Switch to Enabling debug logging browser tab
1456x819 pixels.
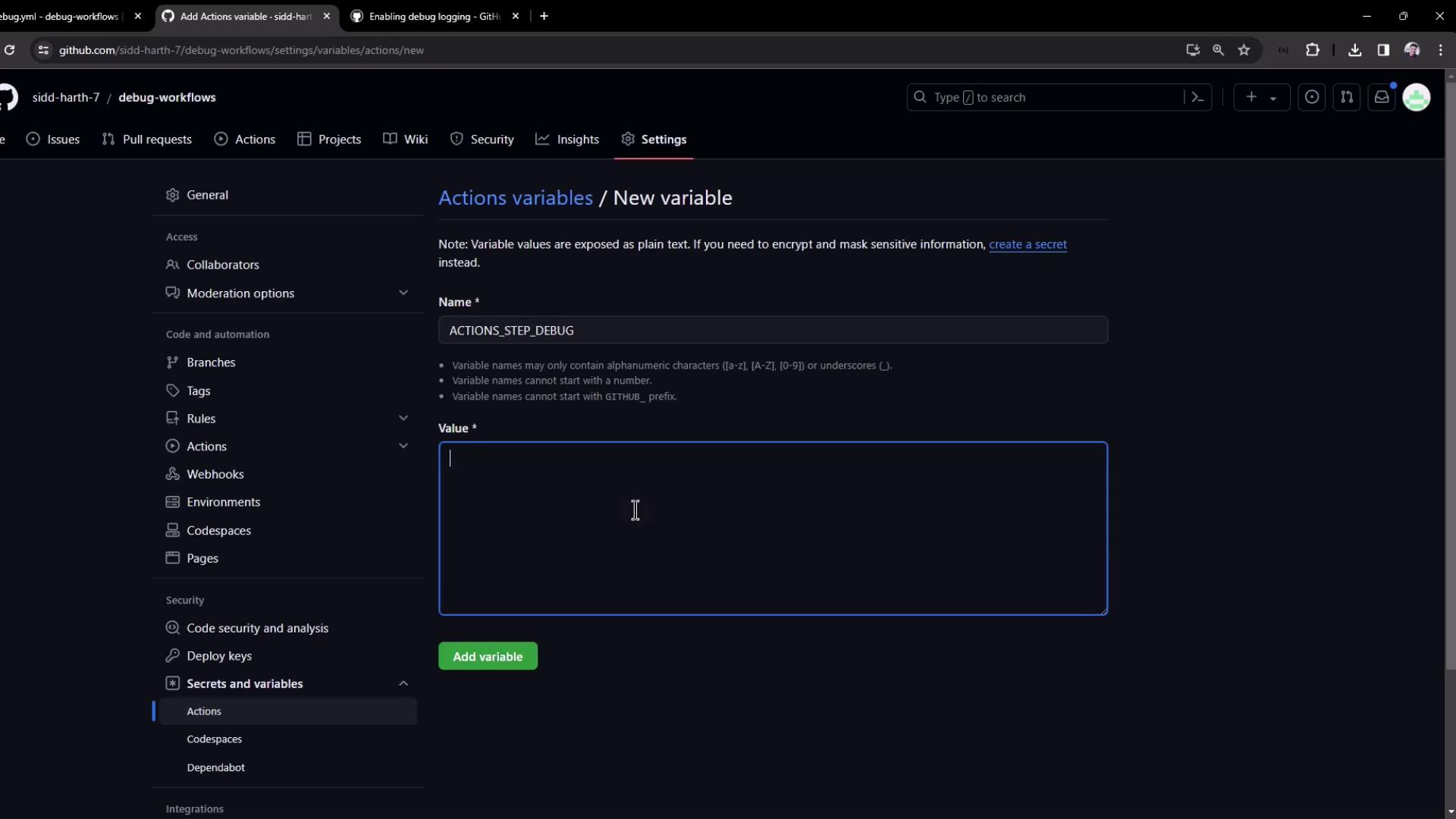tap(434, 16)
